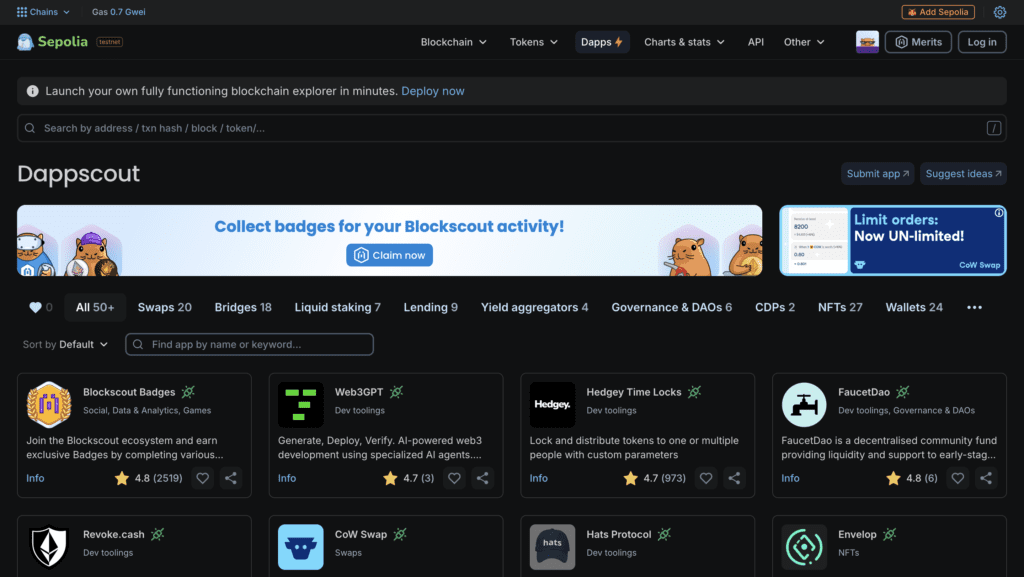This screenshot has width=1024, height=577.
Task: Open the Sort by Default dropdown
Action: click(x=65, y=343)
